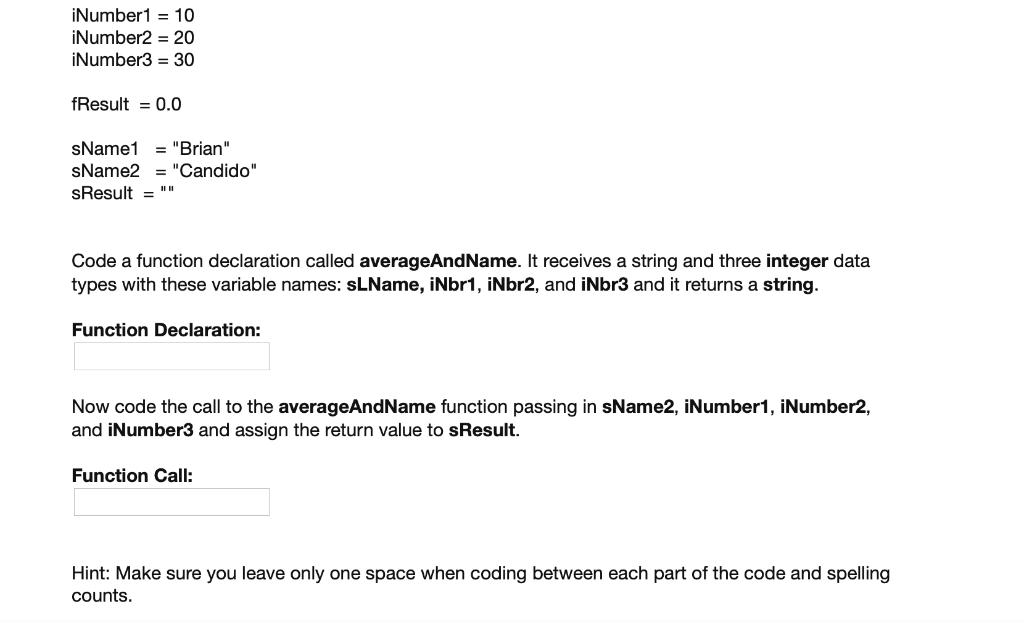Select the line iNumber3 = 30

click(132, 59)
